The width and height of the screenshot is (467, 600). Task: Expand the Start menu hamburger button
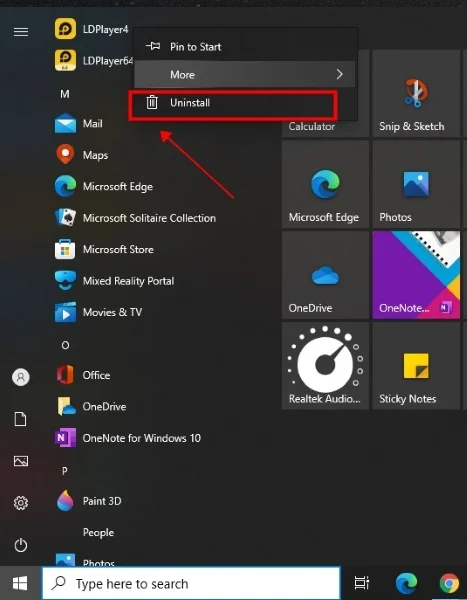pyautogui.click(x=21, y=32)
